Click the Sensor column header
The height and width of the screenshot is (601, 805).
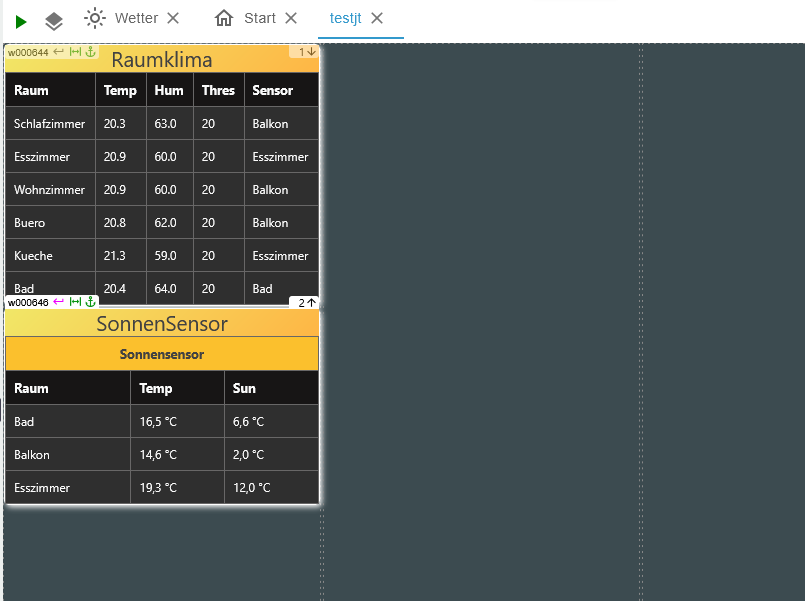pyautogui.click(x=281, y=90)
